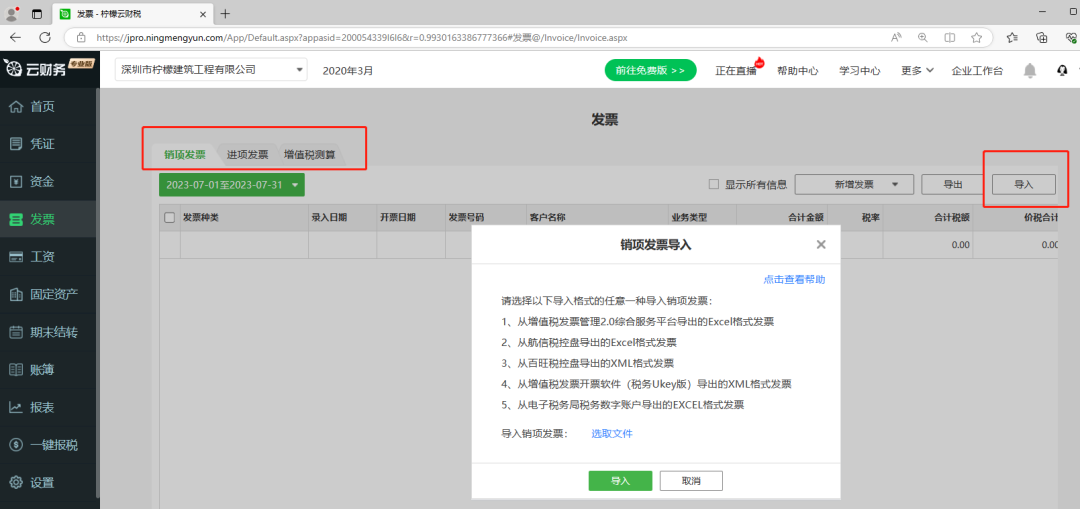Add page to favorites star icon
The image size is (1080, 509).
coord(976,38)
